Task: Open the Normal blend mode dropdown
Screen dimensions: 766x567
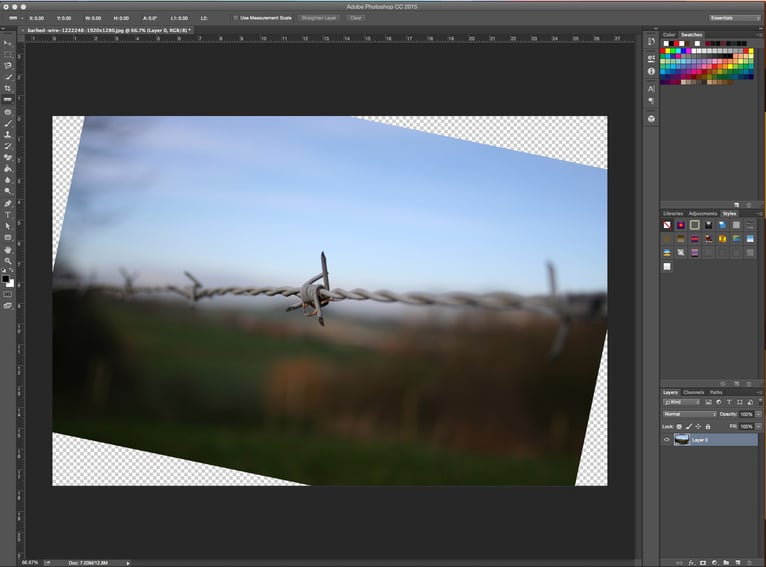Action: pos(689,414)
